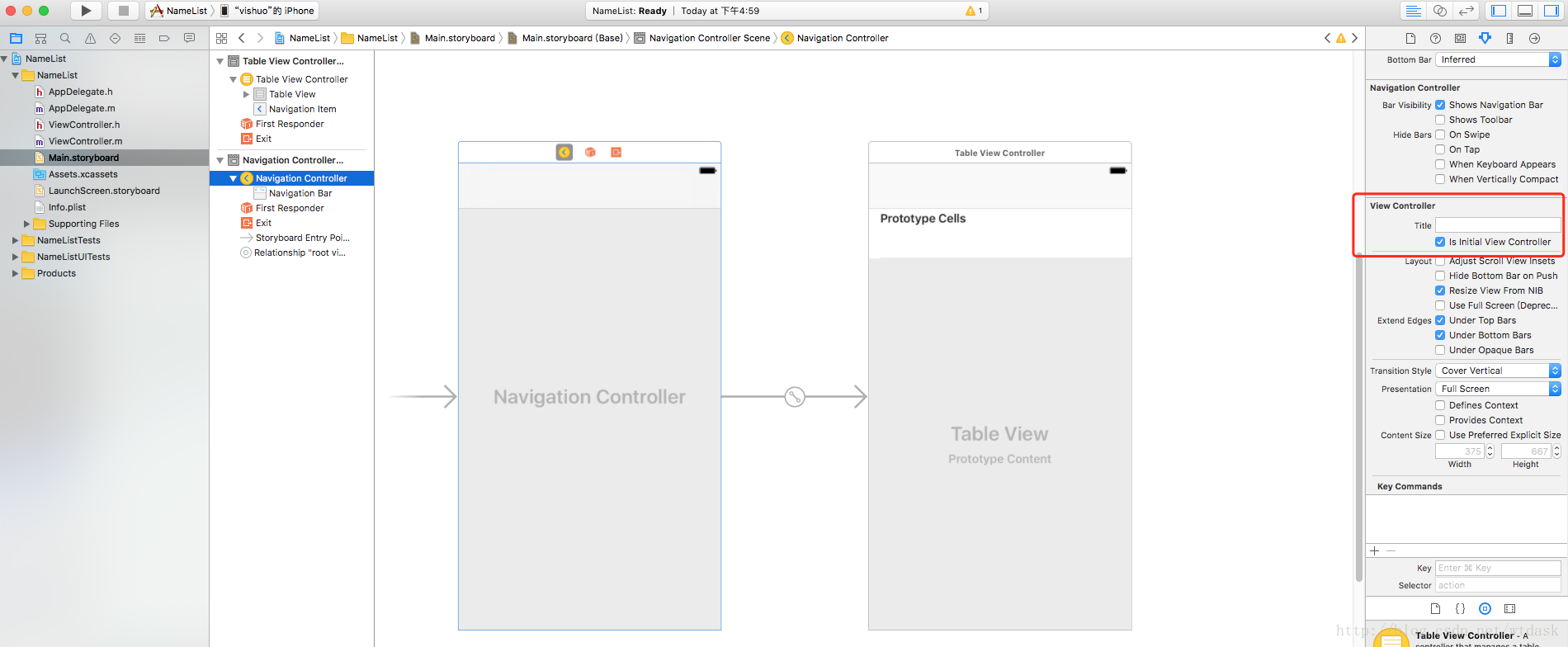The height and width of the screenshot is (647, 1568).
Task: Open the Project navigator folder icon
Action: tap(16, 38)
